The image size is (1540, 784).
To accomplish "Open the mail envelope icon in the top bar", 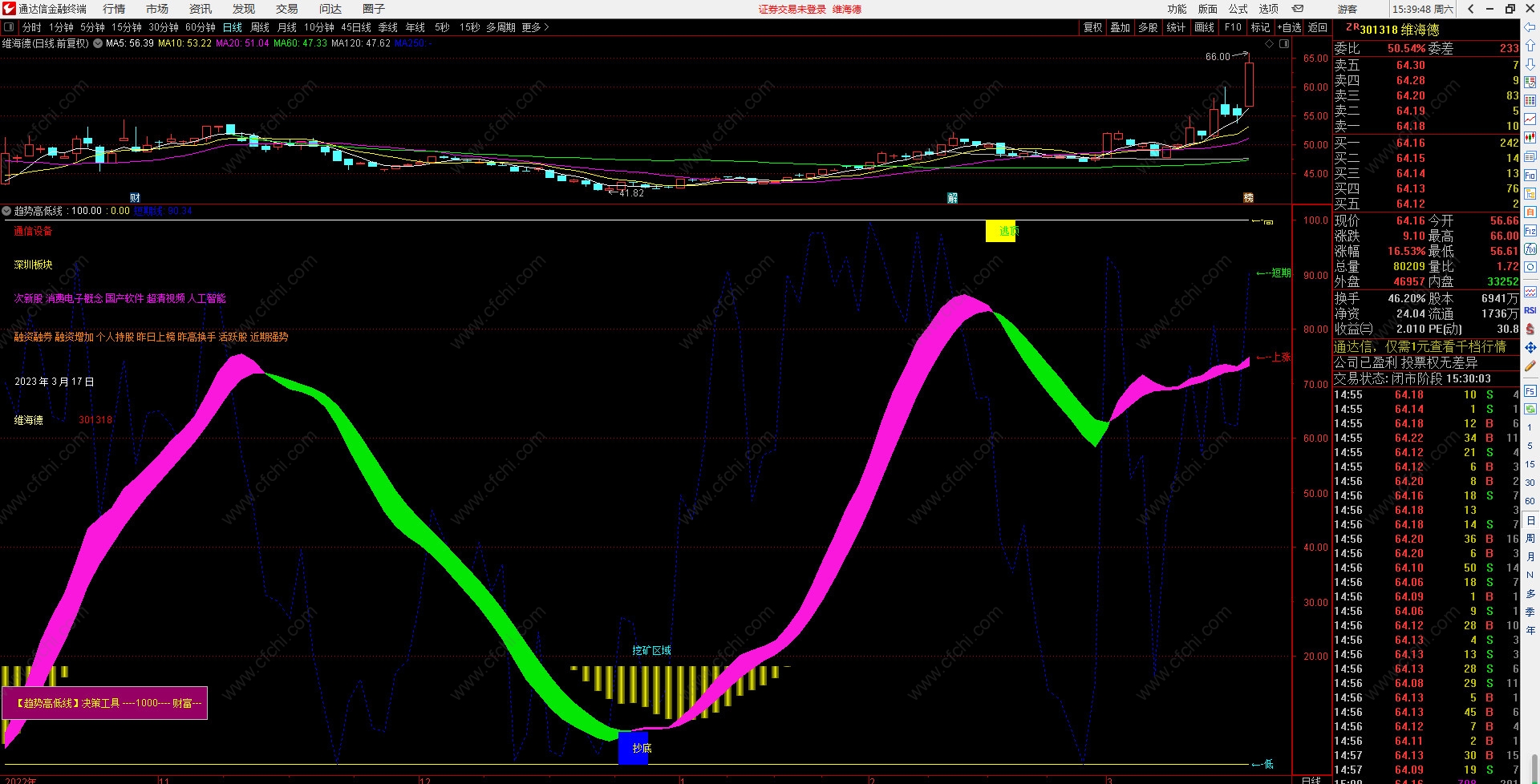I will click(1298, 9).
